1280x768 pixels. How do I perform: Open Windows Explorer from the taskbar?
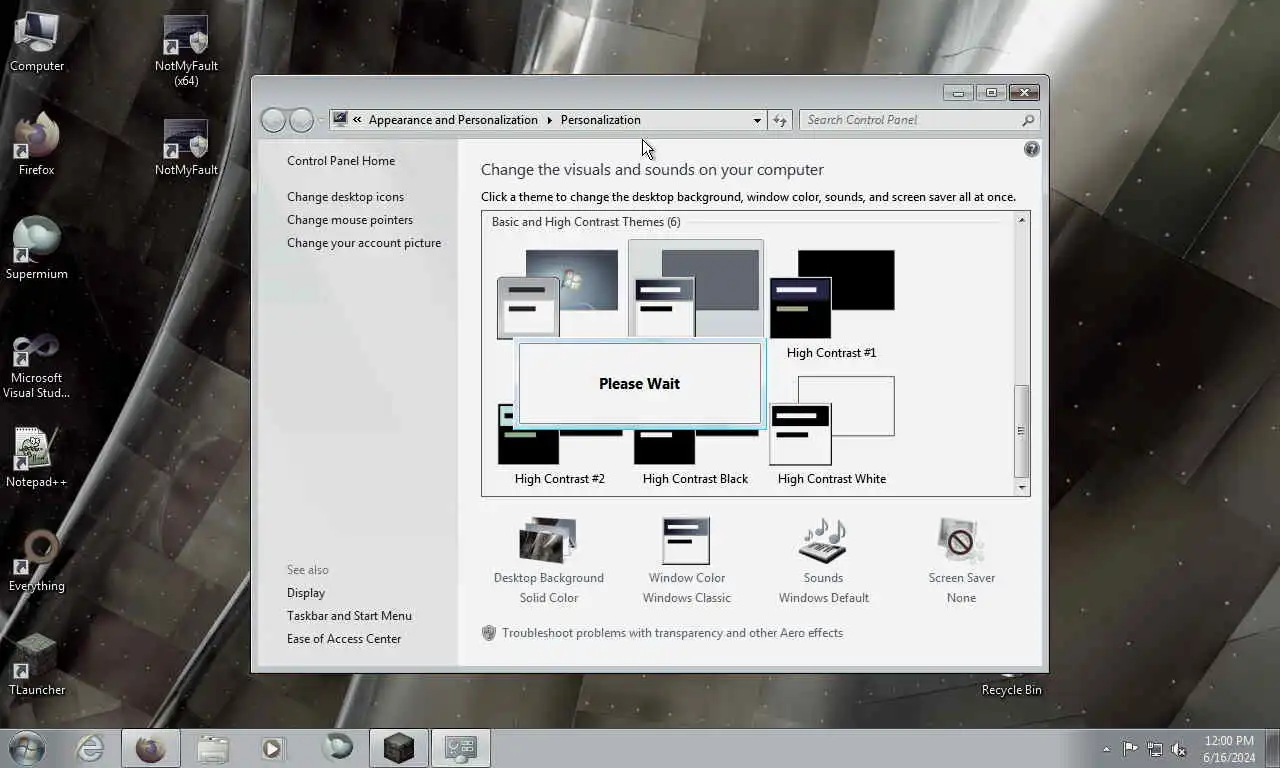click(213, 748)
